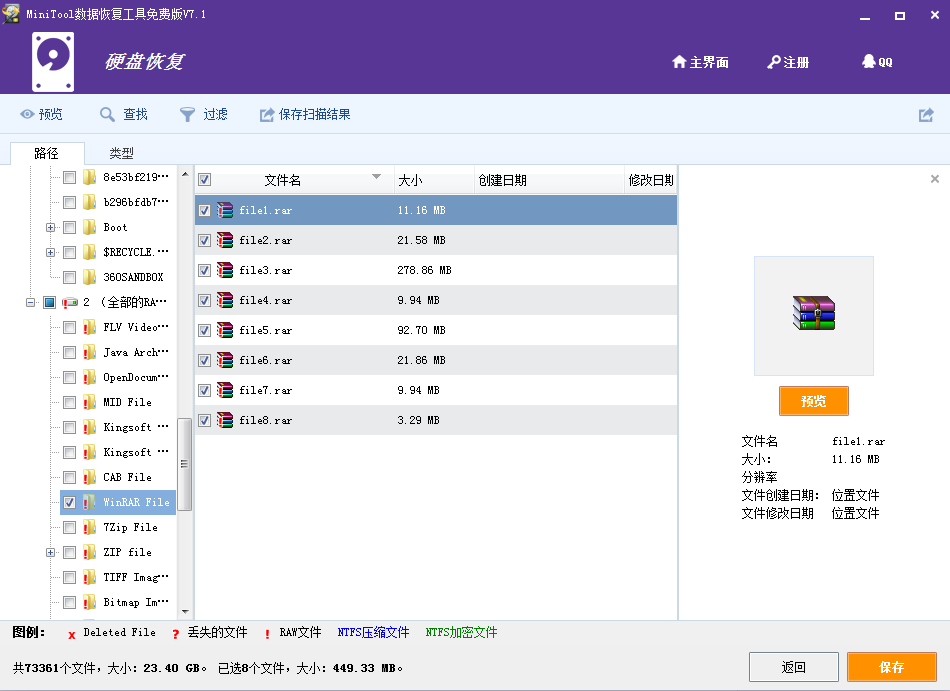
Task: Click the 360SANDBOX folder icon
Action: pyautogui.click(x=89, y=277)
